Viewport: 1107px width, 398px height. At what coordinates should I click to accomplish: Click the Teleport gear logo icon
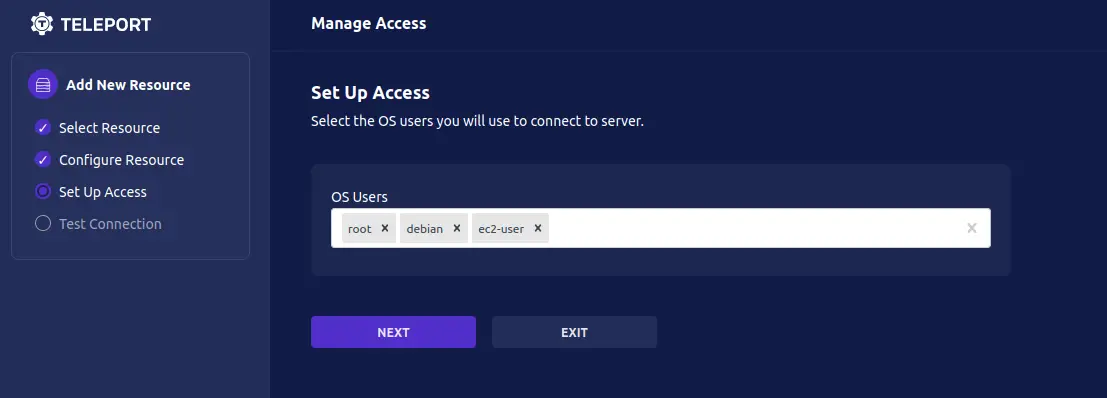(42, 24)
